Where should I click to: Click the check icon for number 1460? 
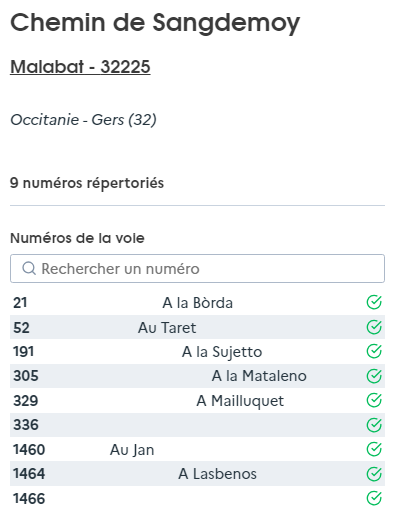(374, 449)
